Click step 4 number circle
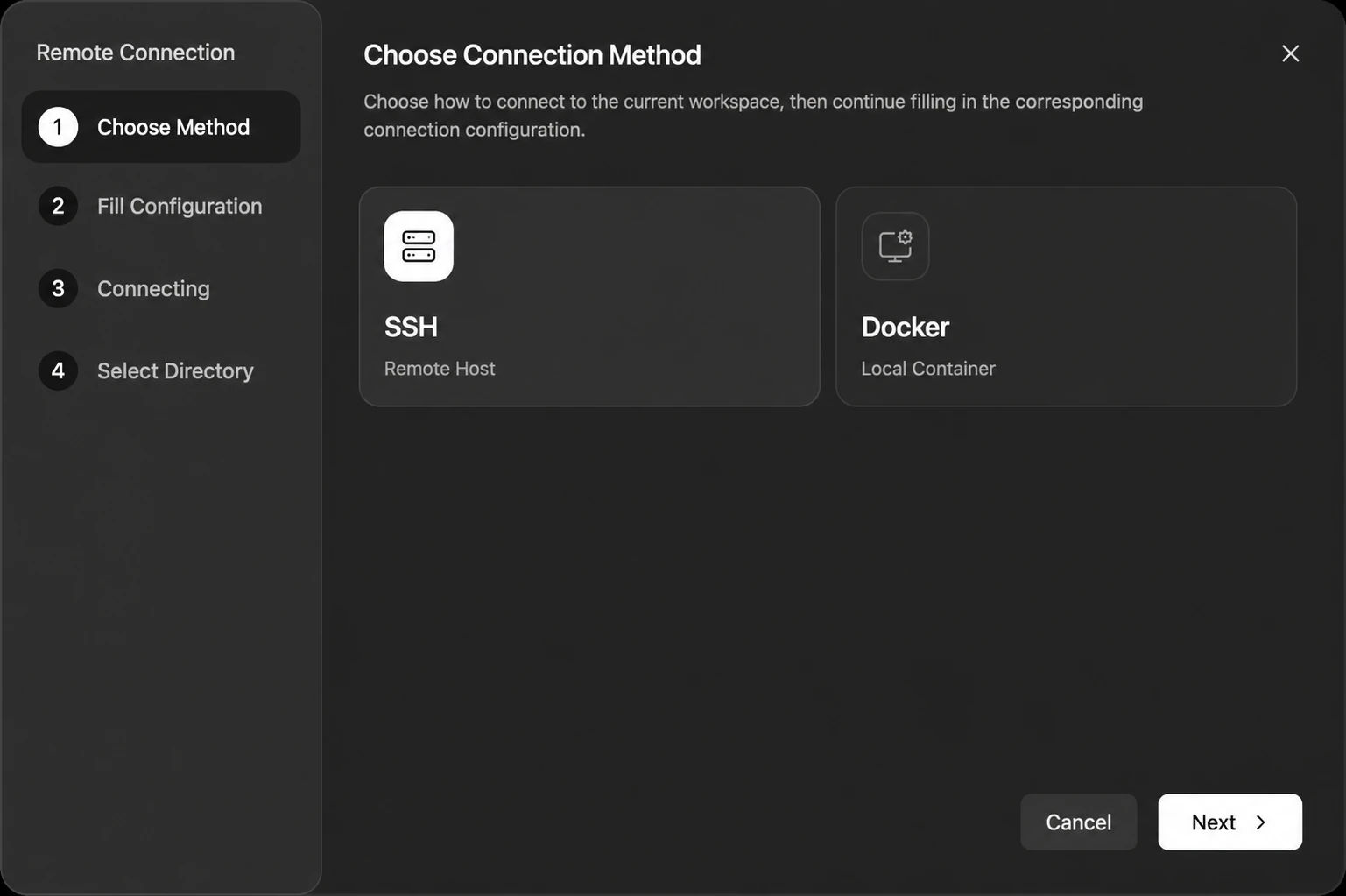 (x=58, y=370)
